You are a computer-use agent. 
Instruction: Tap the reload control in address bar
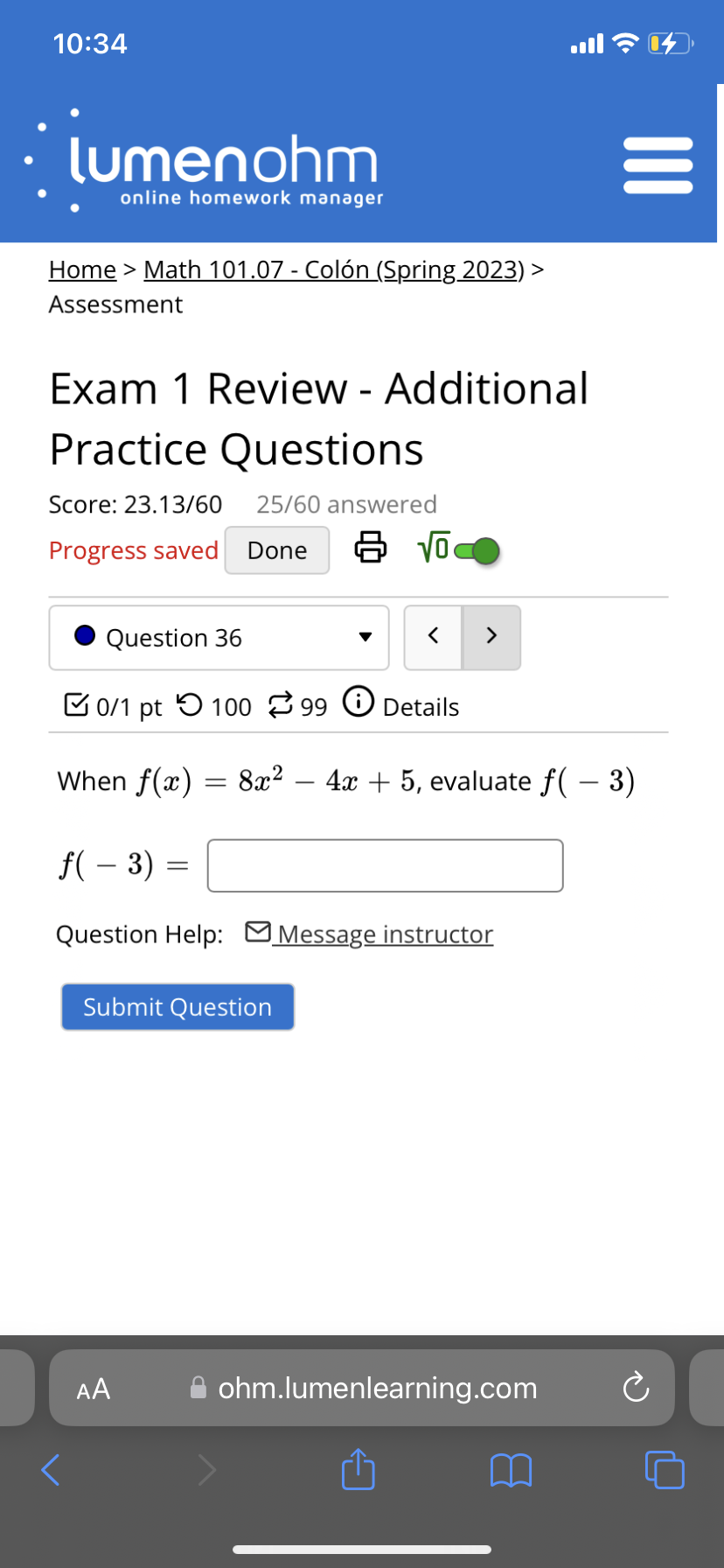click(636, 1388)
